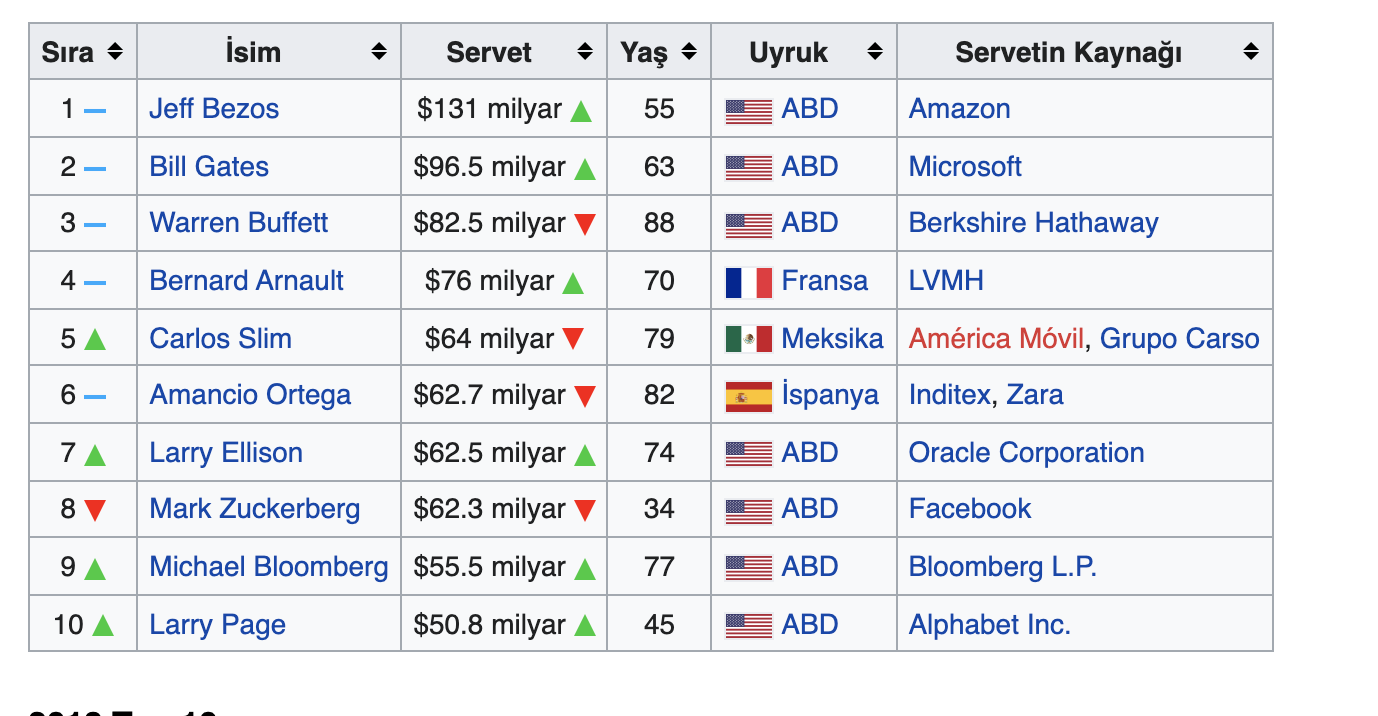The width and height of the screenshot is (1378, 716).
Task: Click the red América Móvil link
Action: pyautogui.click(x=996, y=339)
